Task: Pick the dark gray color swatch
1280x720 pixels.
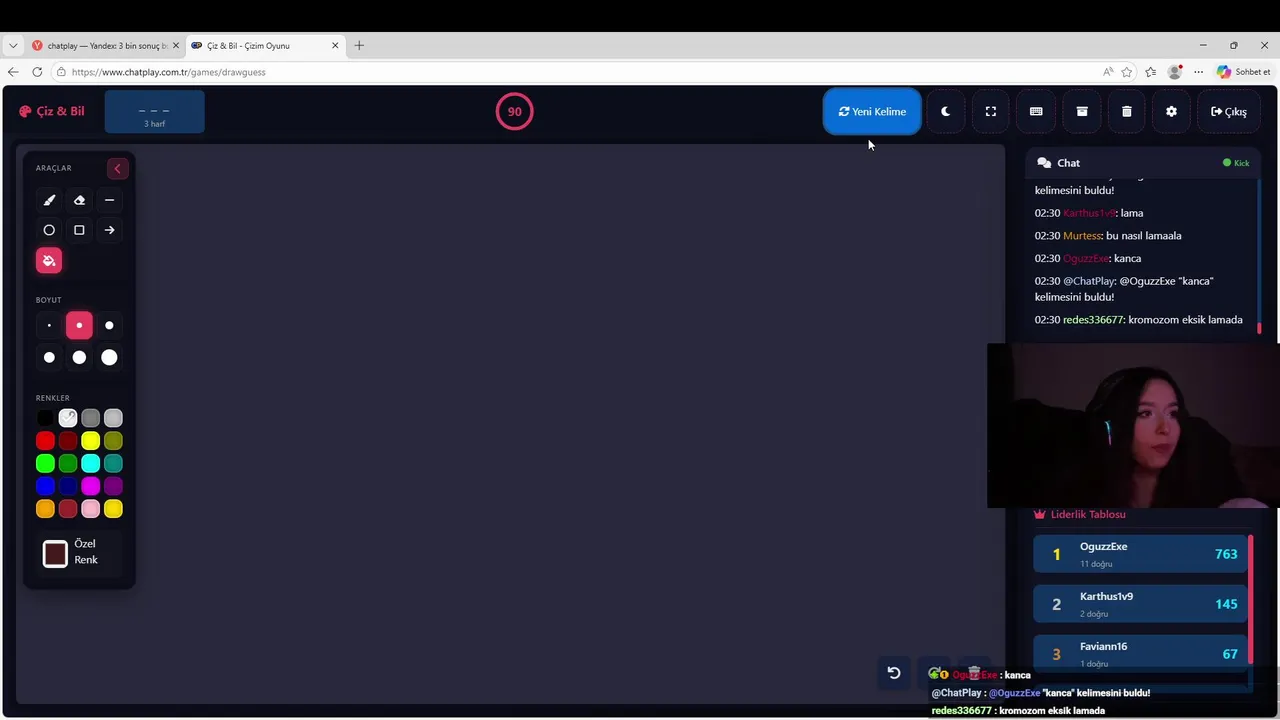Action: pos(91,418)
